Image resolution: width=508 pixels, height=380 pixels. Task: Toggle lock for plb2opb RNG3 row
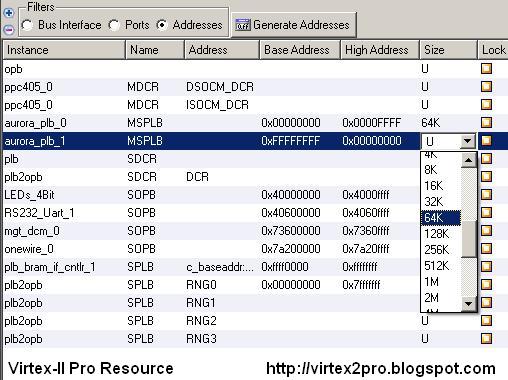[486, 339]
